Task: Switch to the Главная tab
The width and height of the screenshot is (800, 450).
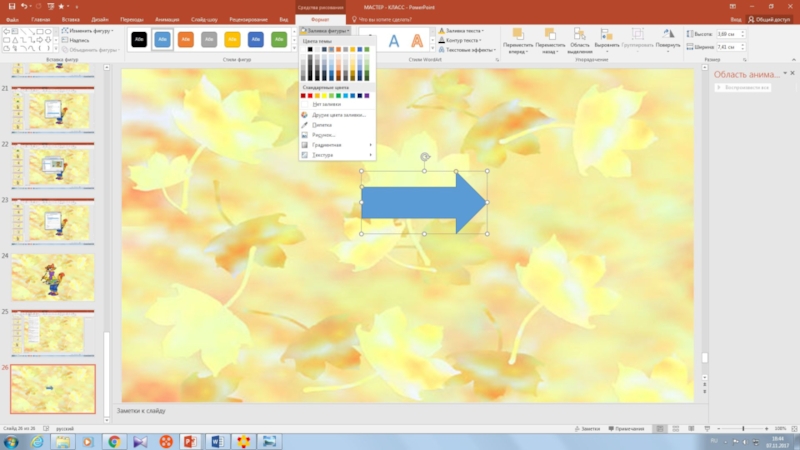Action: pyautogui.click(x=40, y=19)
